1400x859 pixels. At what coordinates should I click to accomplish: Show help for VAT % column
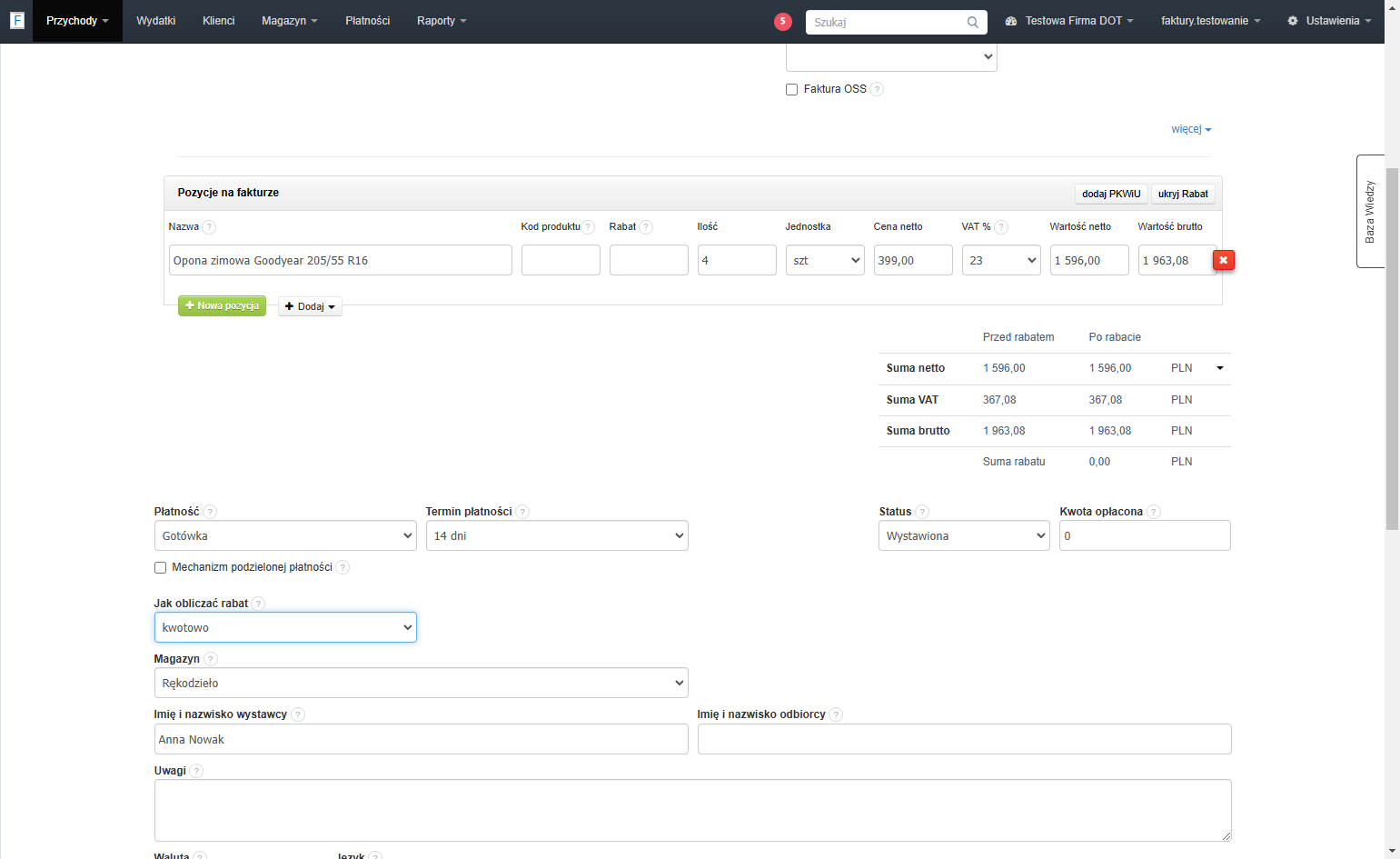[1001, 227]
